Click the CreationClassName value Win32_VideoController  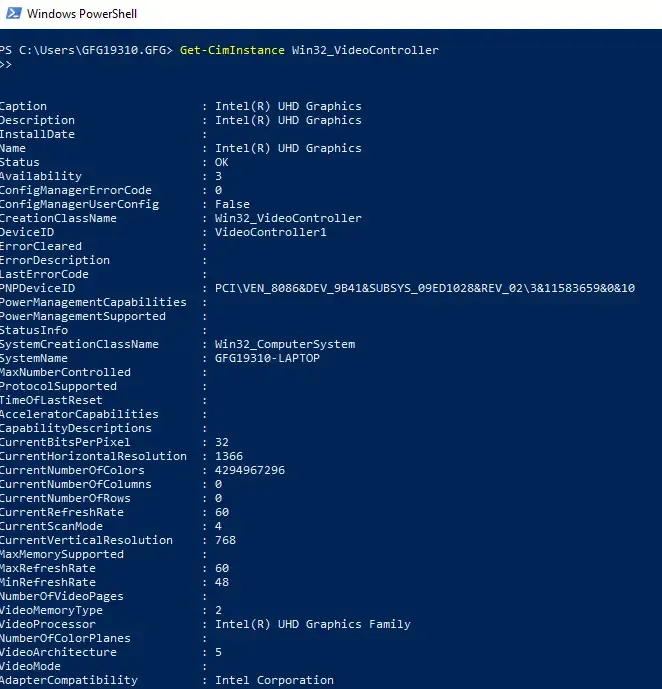click(x=288, y=218)
